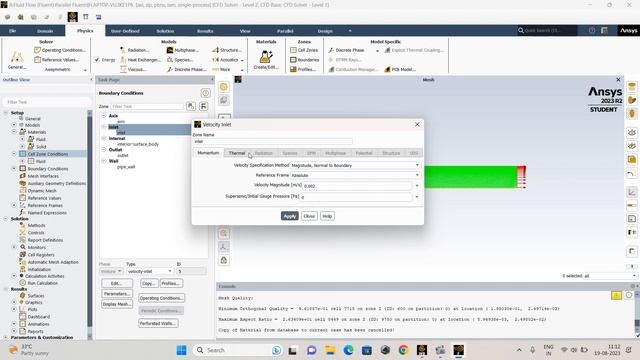The image size is (640, 360).
Task: Open the User-Defined ribbon tab
Action: click(x=125, y=31)
